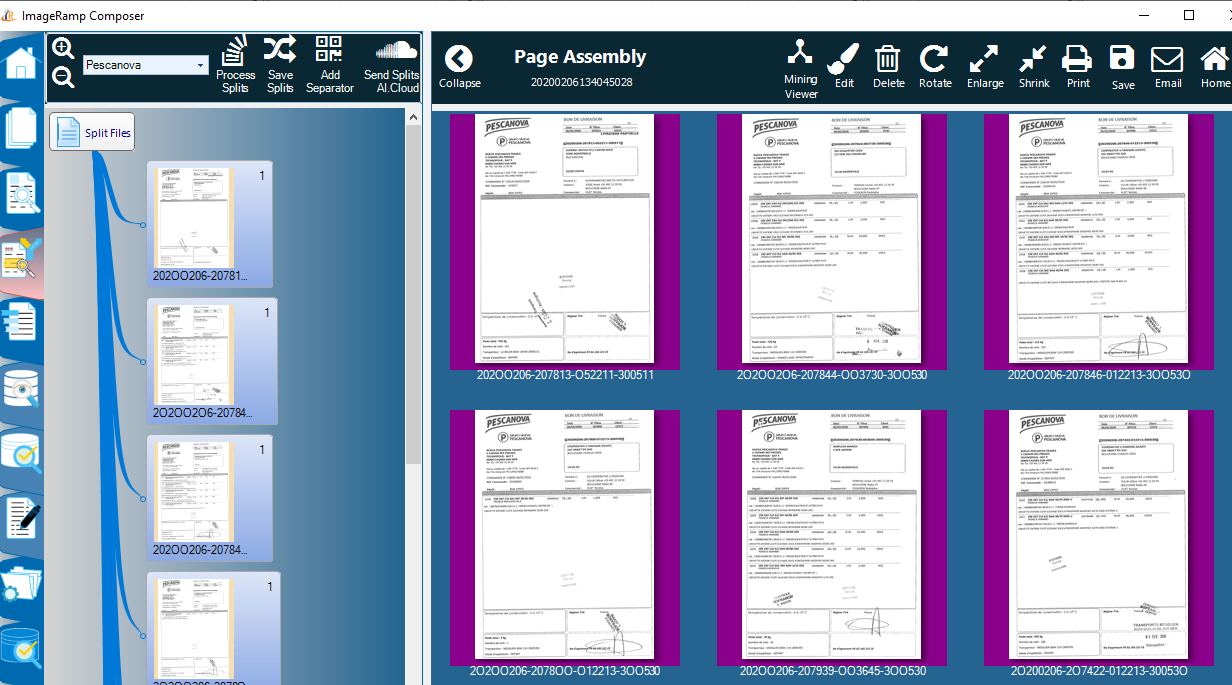Open the database with magnifier-check sidebar icon
This screenshot has width=1232, height=685.
22,452
